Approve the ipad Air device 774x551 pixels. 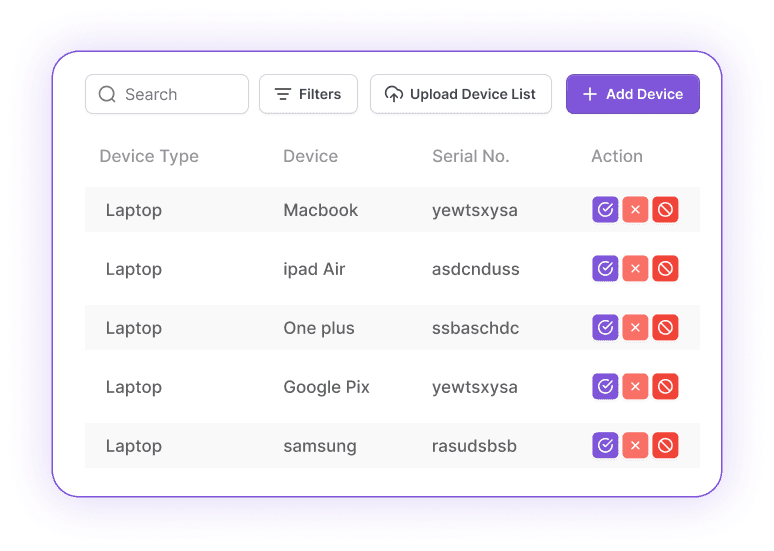coord(605,269)
